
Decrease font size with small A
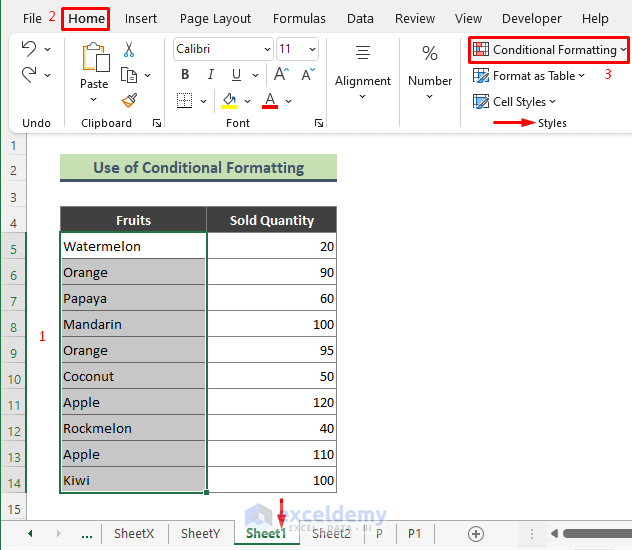[308, 75]
